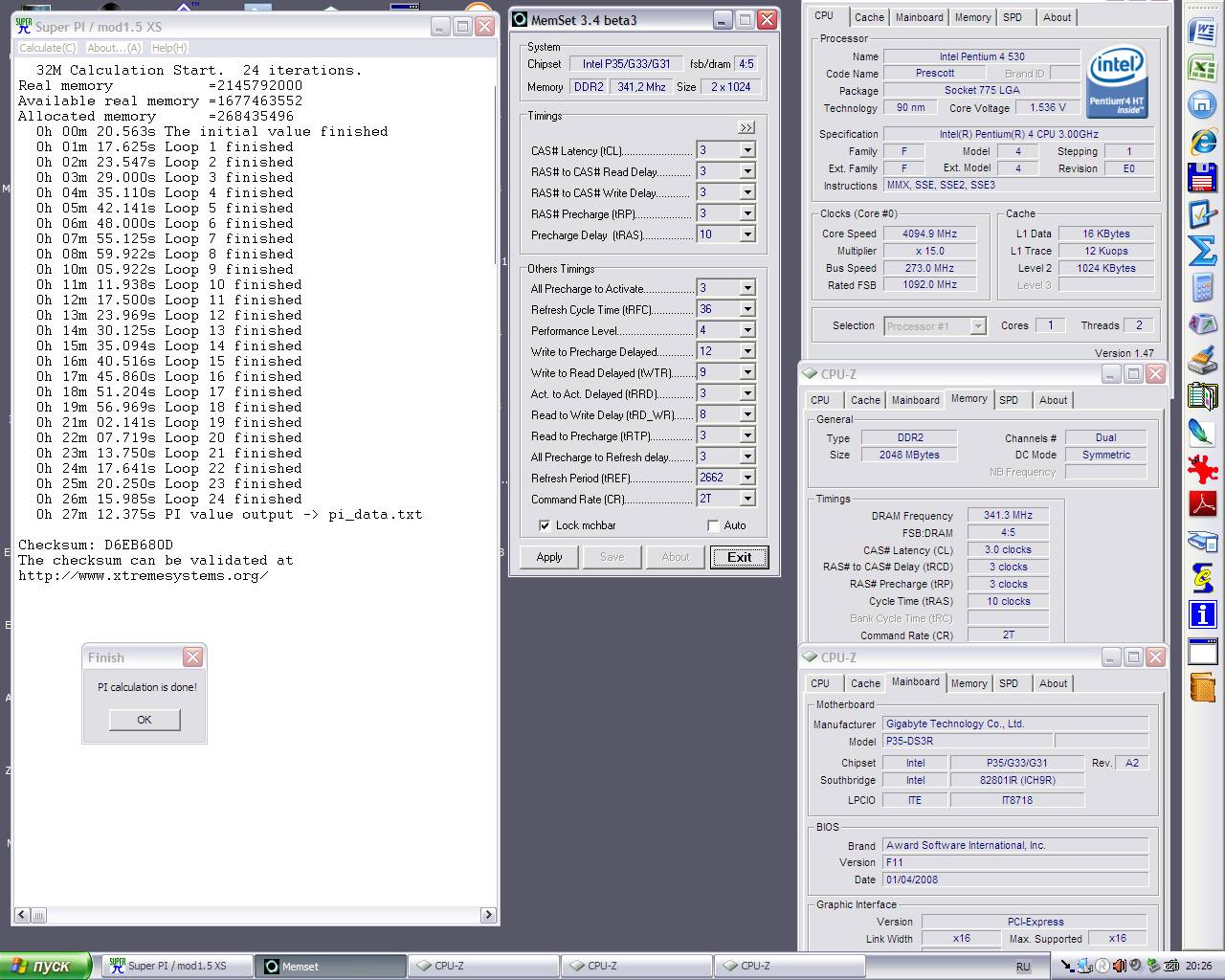Click the blue round window icon in the side bar

click(x=1202, y=104)
